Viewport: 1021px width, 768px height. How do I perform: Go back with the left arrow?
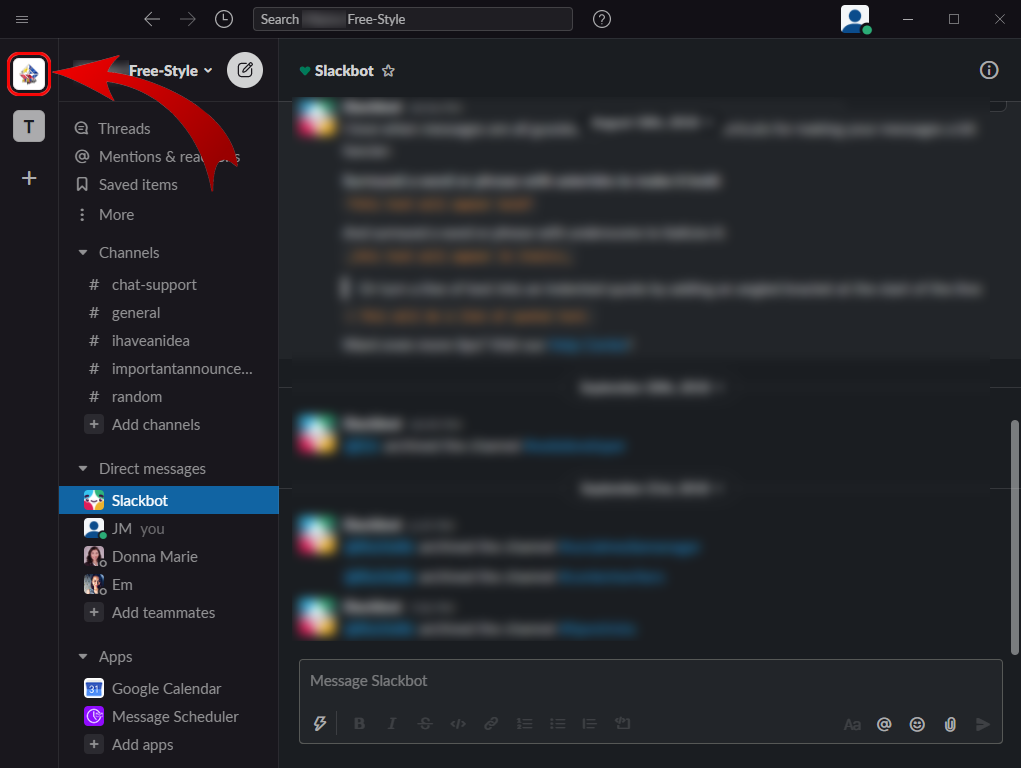[x=152, y=20]
